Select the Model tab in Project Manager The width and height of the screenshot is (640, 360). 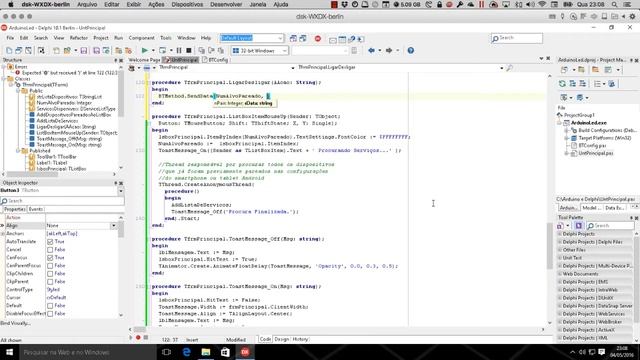coord(591,208)
